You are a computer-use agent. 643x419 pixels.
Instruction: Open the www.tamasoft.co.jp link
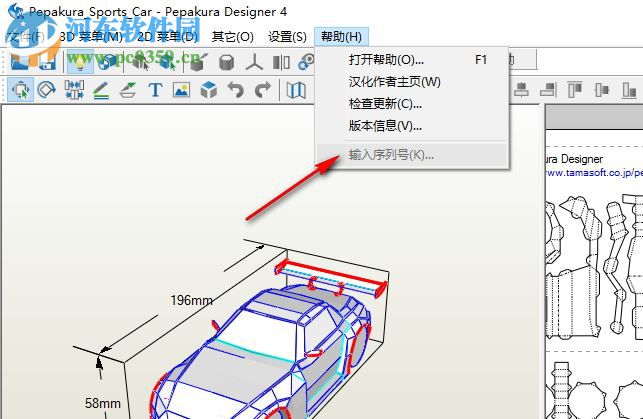(x=594, y=173)
